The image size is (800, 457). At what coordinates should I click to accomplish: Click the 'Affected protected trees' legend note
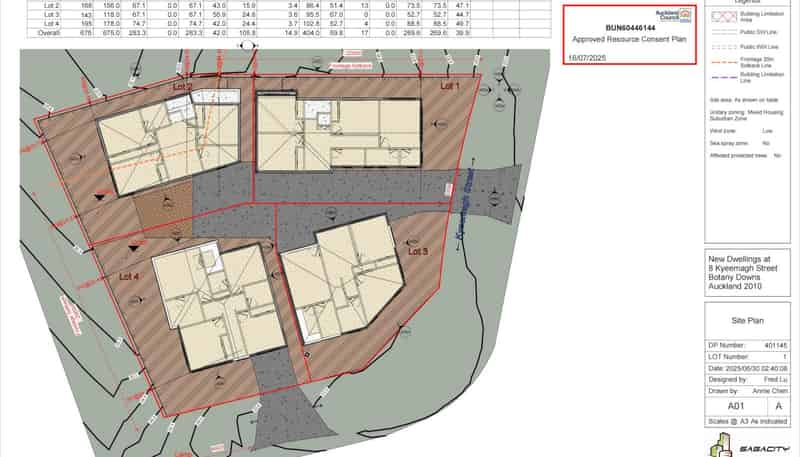pos(745,156)
